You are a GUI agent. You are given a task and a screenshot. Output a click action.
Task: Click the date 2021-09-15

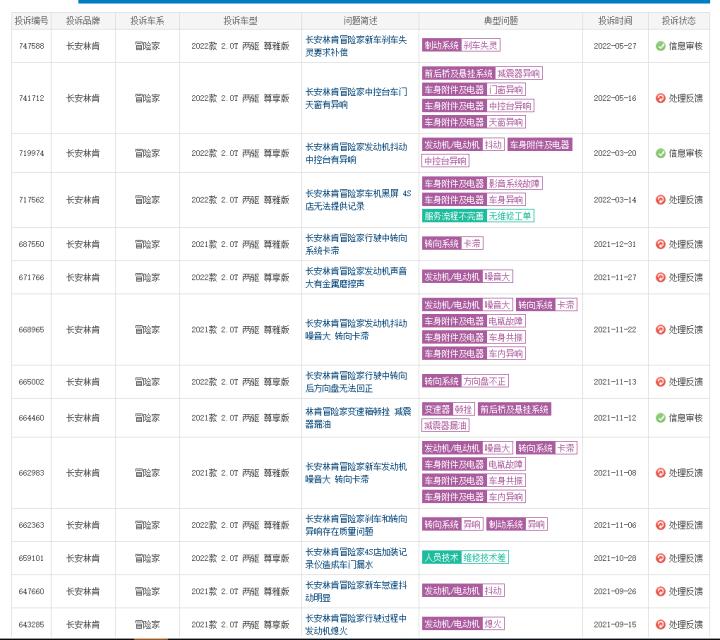[x=615, y=624]
